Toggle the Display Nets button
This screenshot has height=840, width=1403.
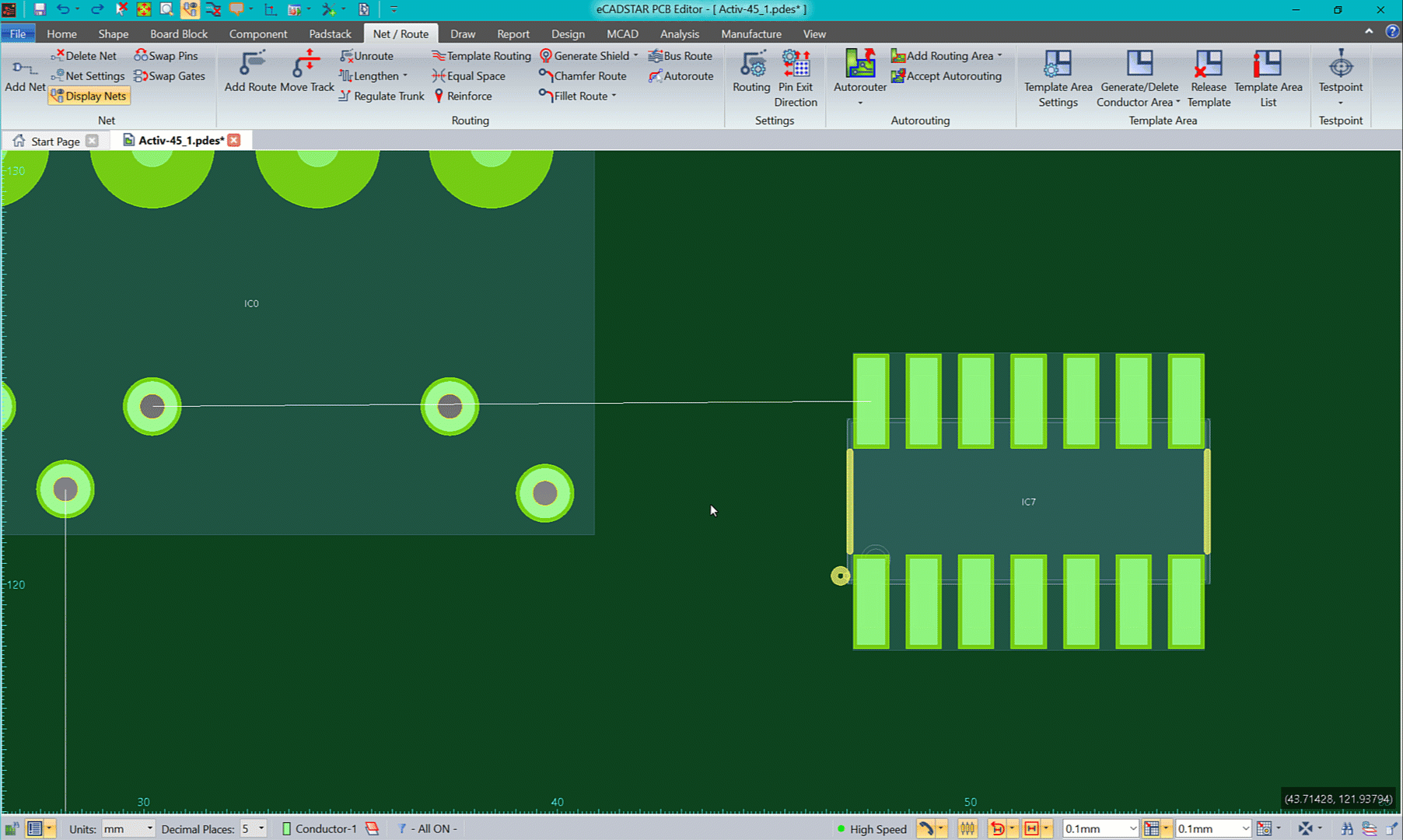tap(89, 96)
